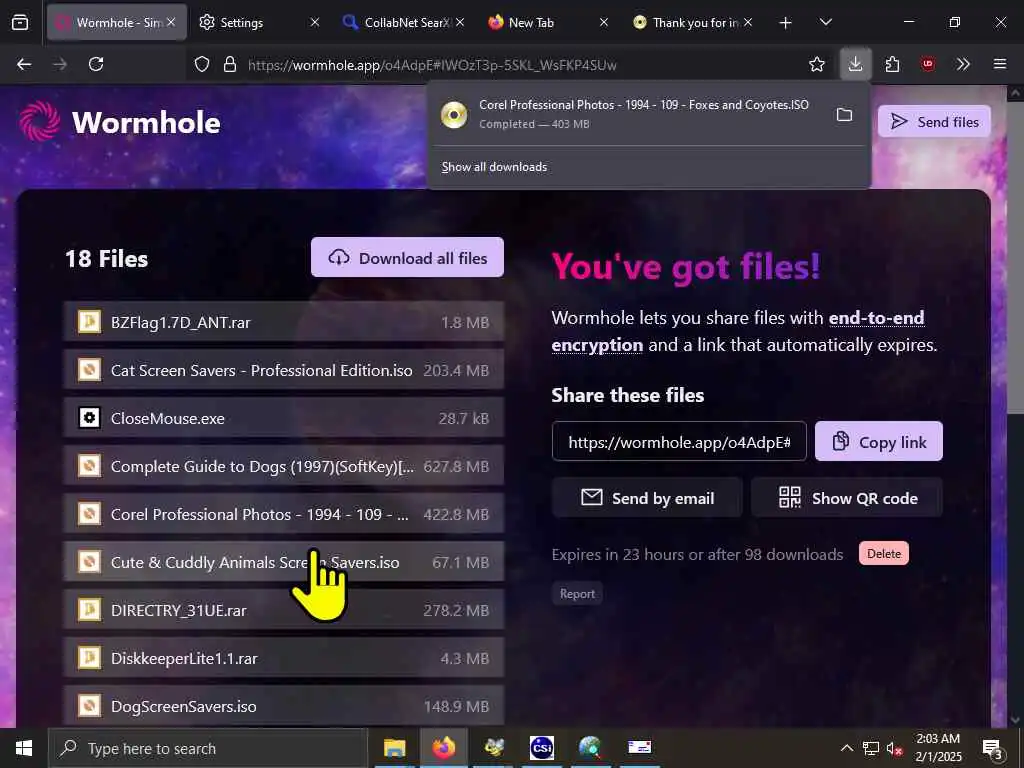The image size is (1024, 768).
Task: Open a new browser tab
Action: (785, 23)
